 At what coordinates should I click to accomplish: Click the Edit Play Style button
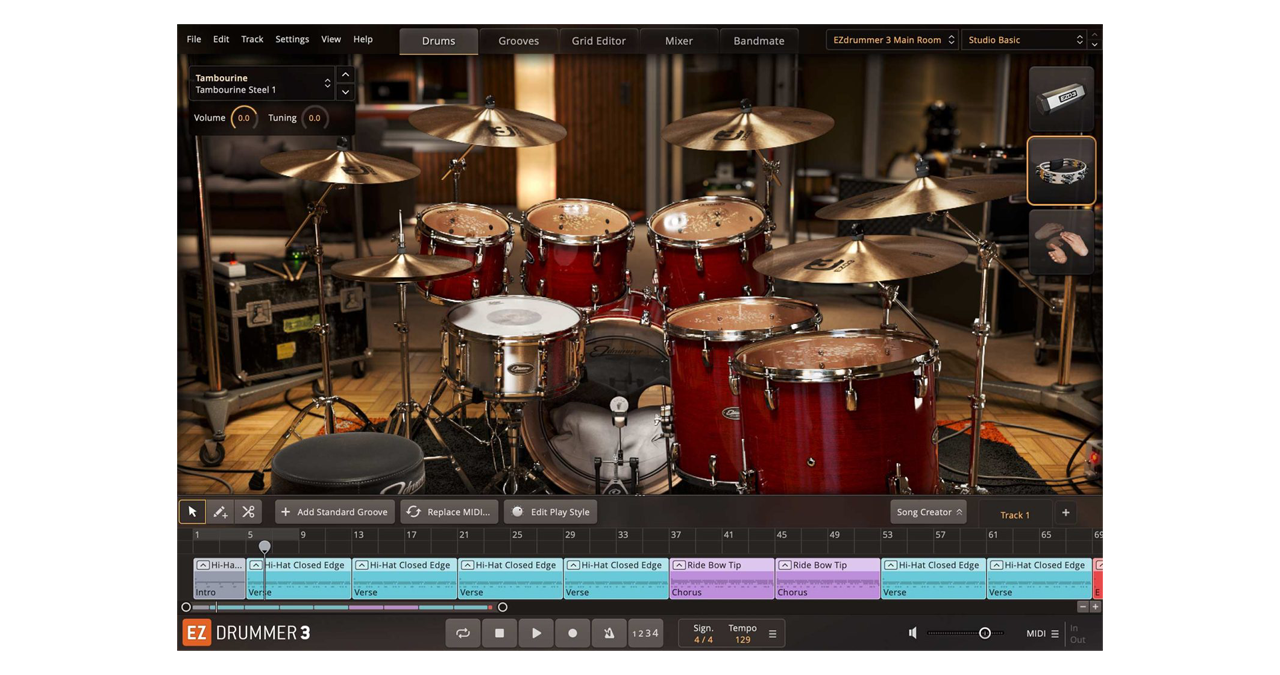(x=550, y=512)
